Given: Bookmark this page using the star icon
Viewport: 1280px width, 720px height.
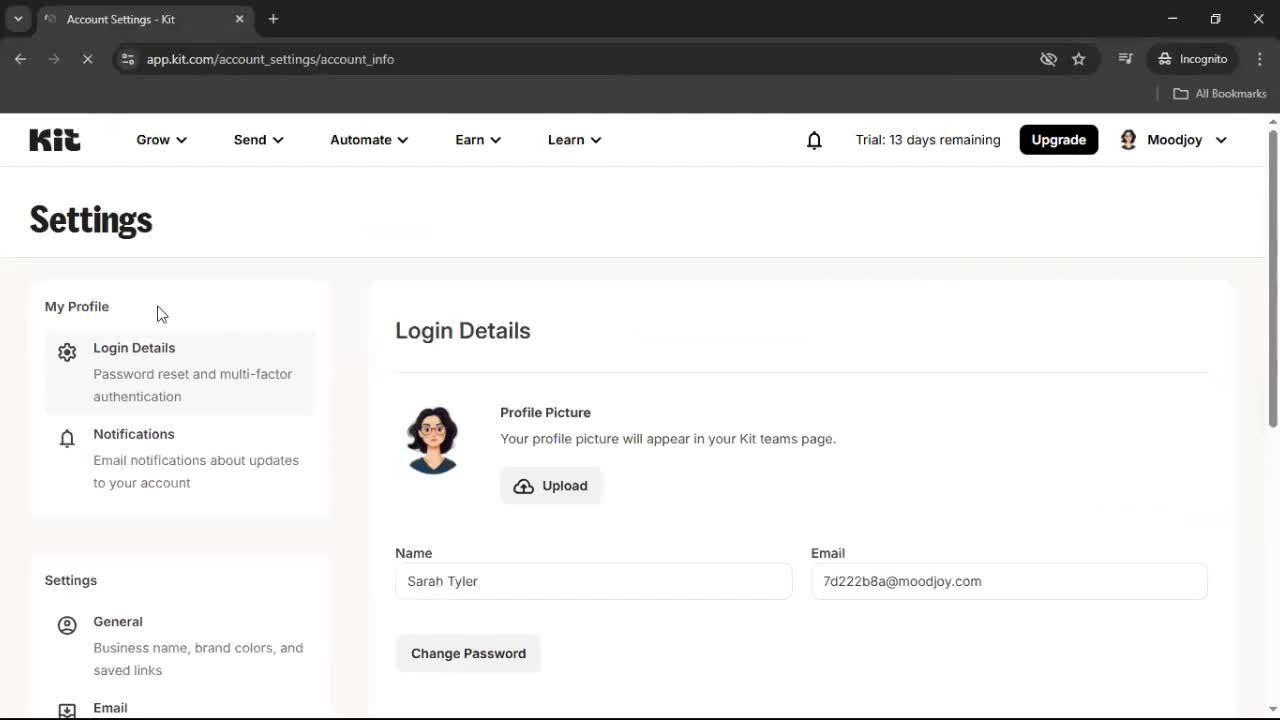Looking at the screenshot, I should tap(1079, 59).
